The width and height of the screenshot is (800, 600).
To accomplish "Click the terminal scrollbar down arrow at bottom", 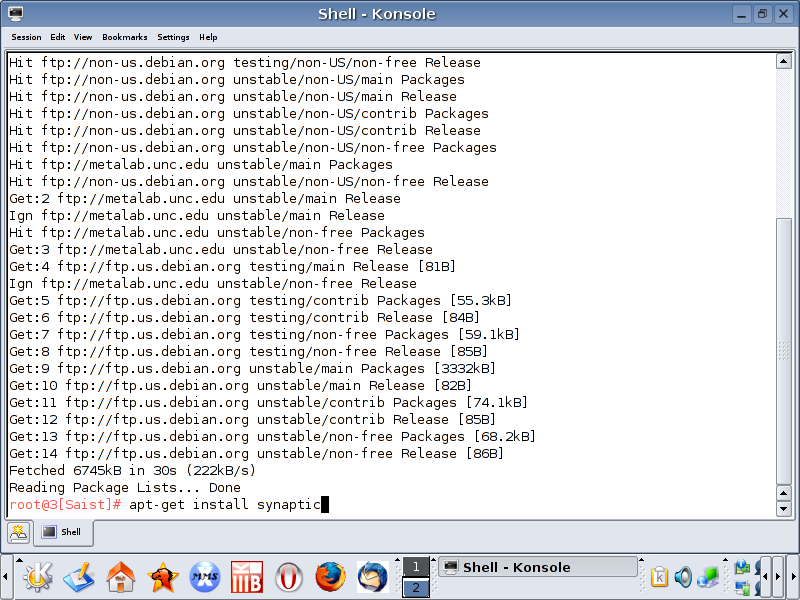I will click(x=784, y=508).
